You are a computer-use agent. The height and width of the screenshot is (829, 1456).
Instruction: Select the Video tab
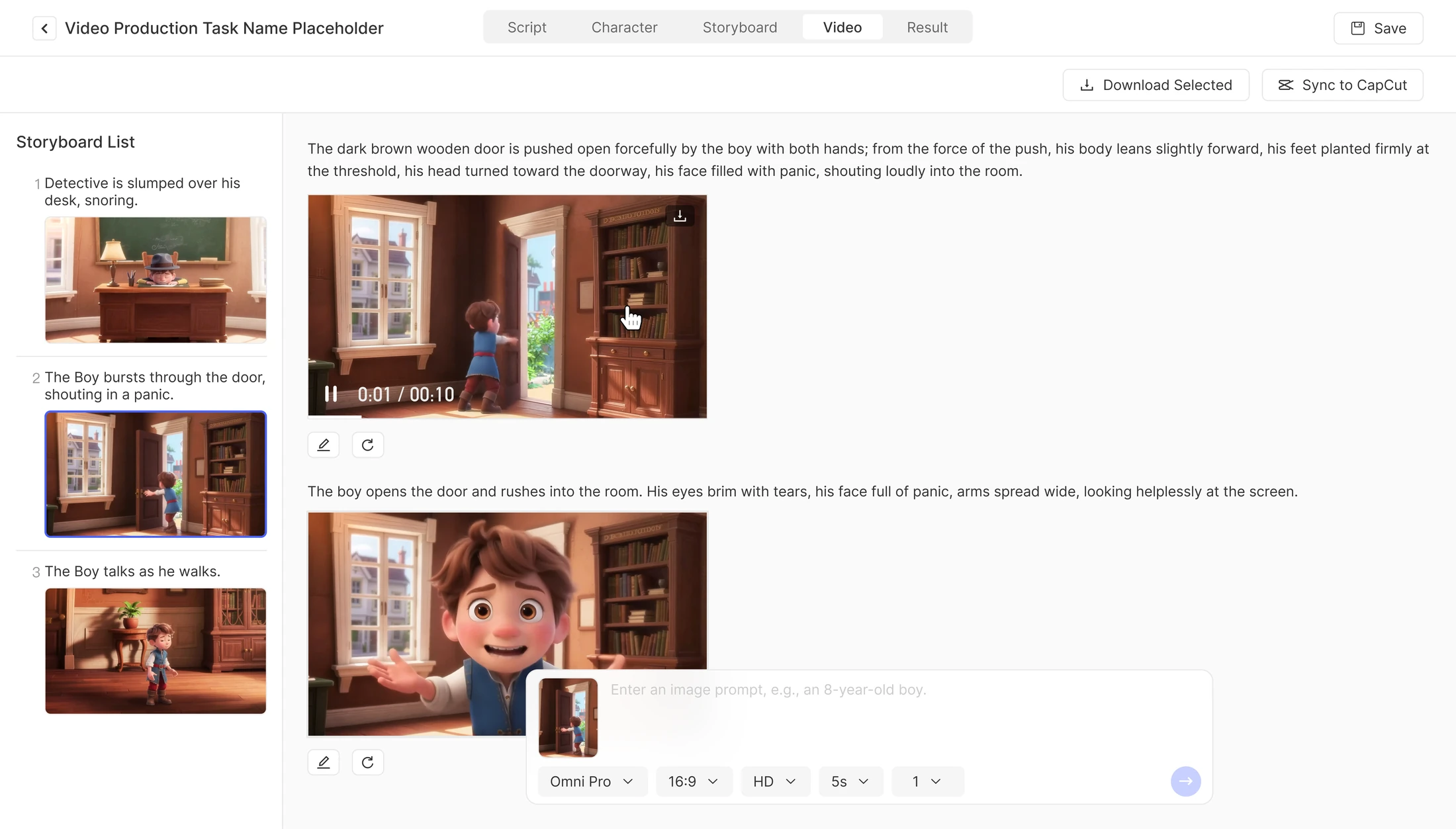842,27
